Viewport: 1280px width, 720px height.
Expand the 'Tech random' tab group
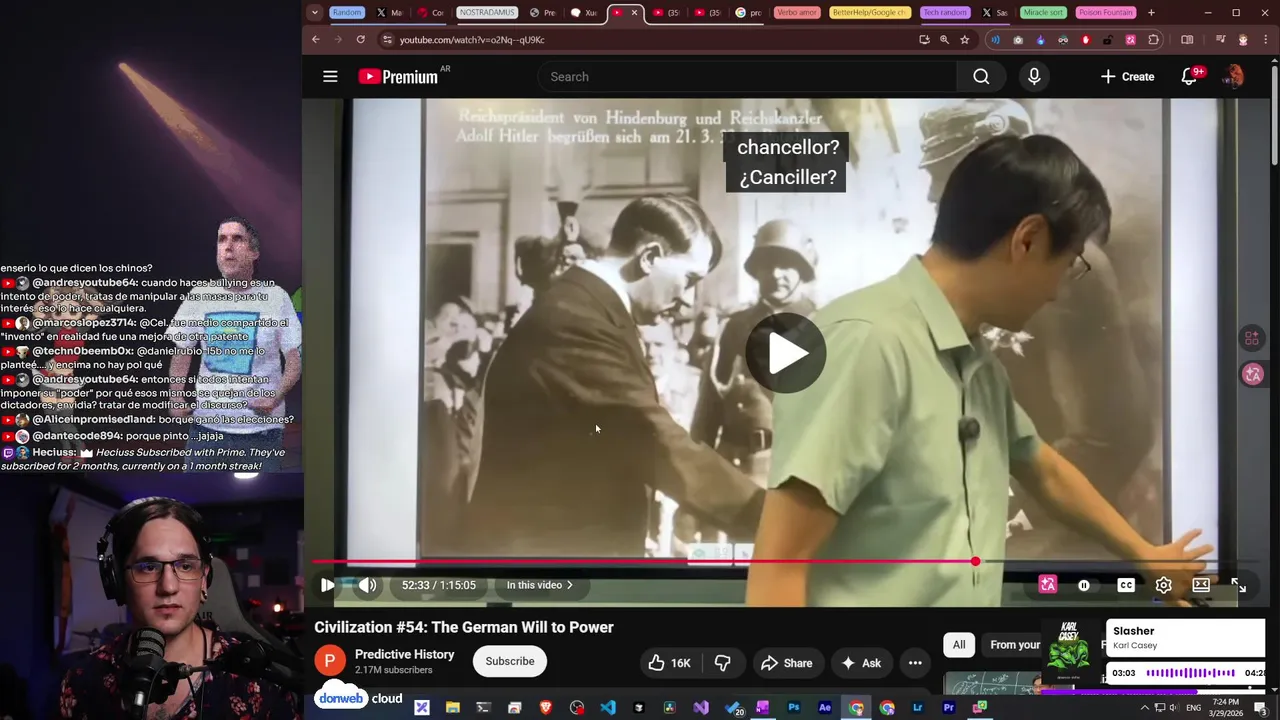click(945, 13)
